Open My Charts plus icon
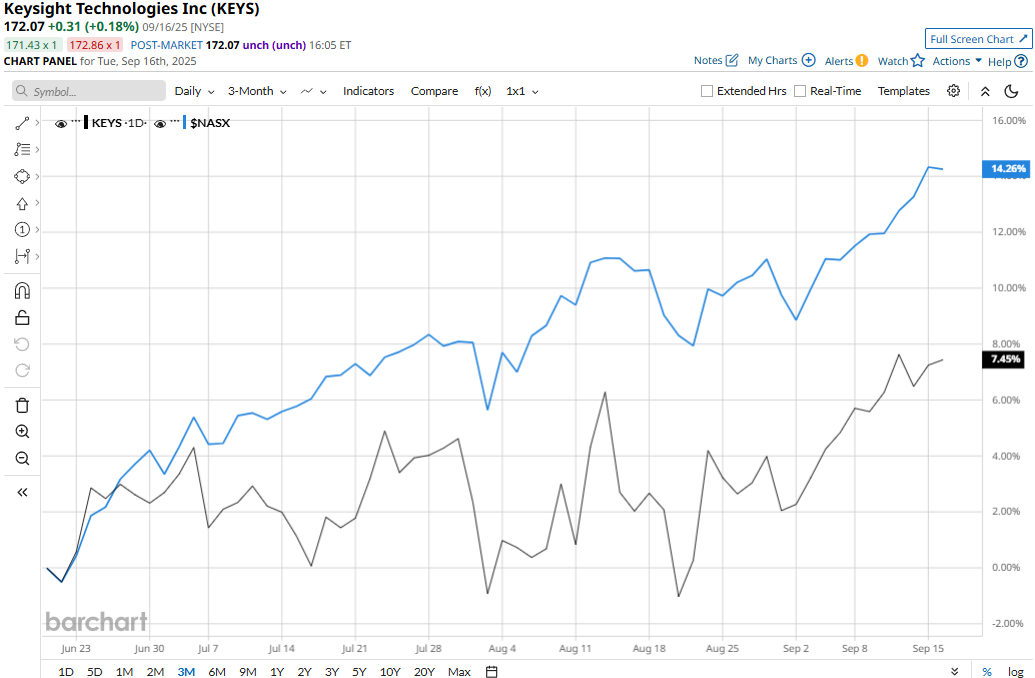Screen dimensions: 1035x678 pos(809,60)
